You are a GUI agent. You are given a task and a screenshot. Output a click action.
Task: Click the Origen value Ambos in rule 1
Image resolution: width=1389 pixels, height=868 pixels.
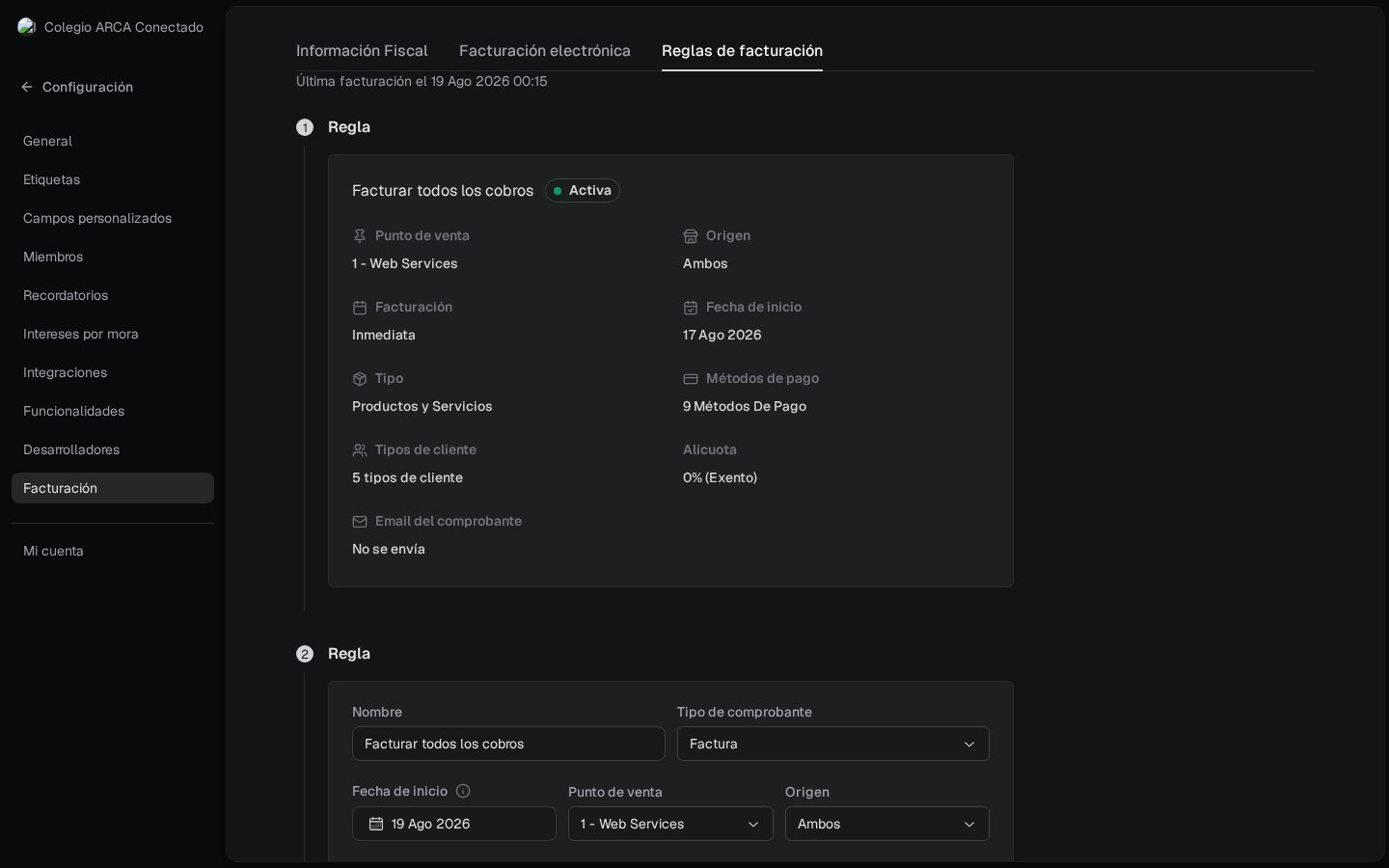pyautogui.click(x=705, y=263)
